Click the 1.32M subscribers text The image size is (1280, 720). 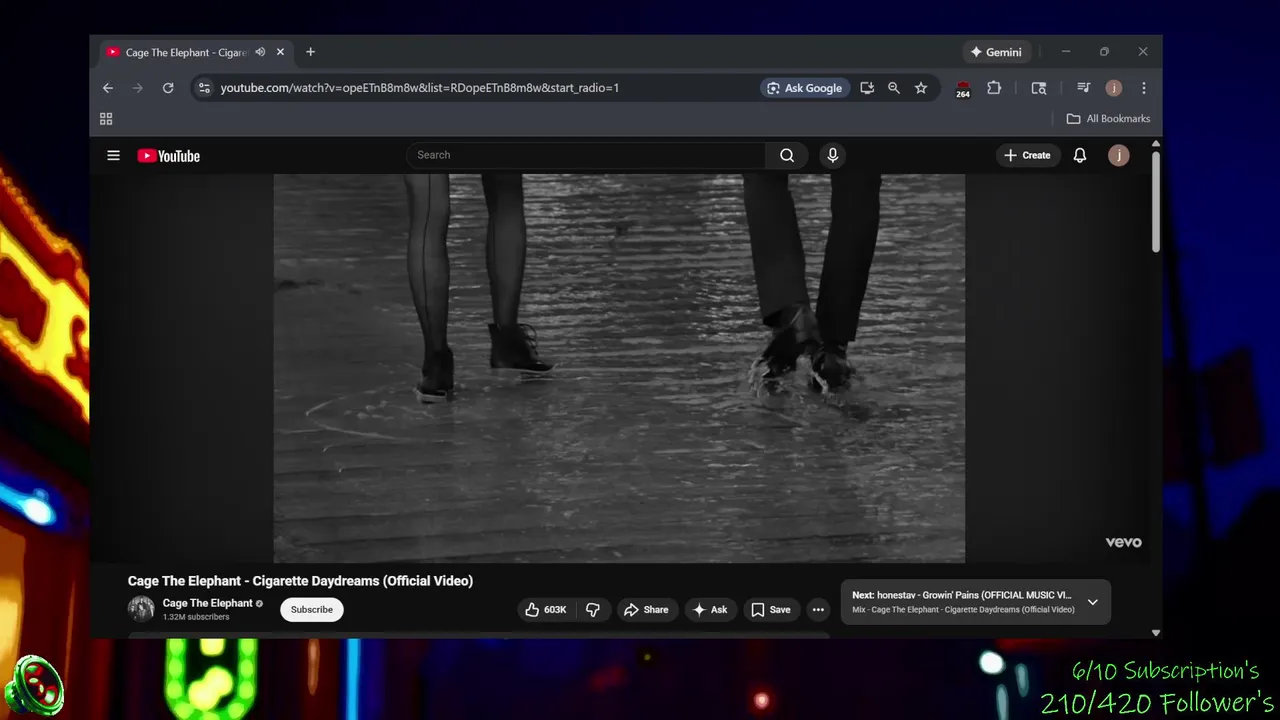(x=196, y=617)
